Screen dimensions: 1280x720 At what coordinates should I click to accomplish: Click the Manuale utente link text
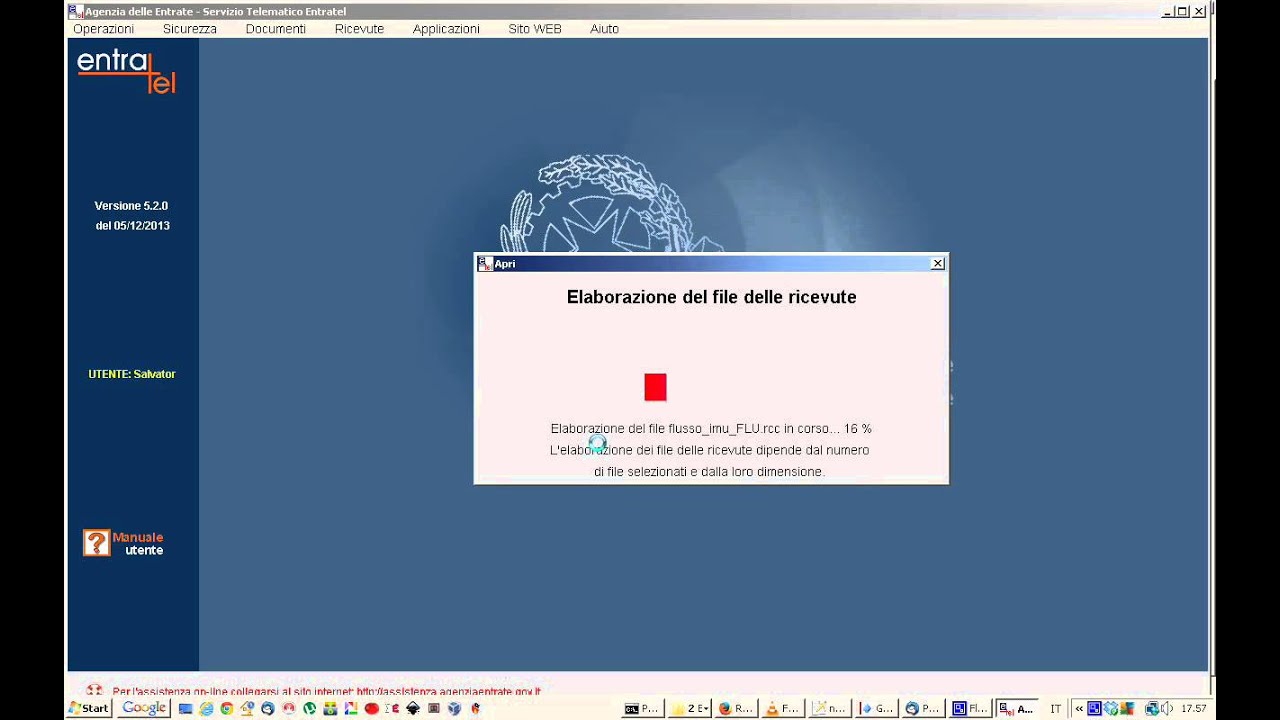138,544
